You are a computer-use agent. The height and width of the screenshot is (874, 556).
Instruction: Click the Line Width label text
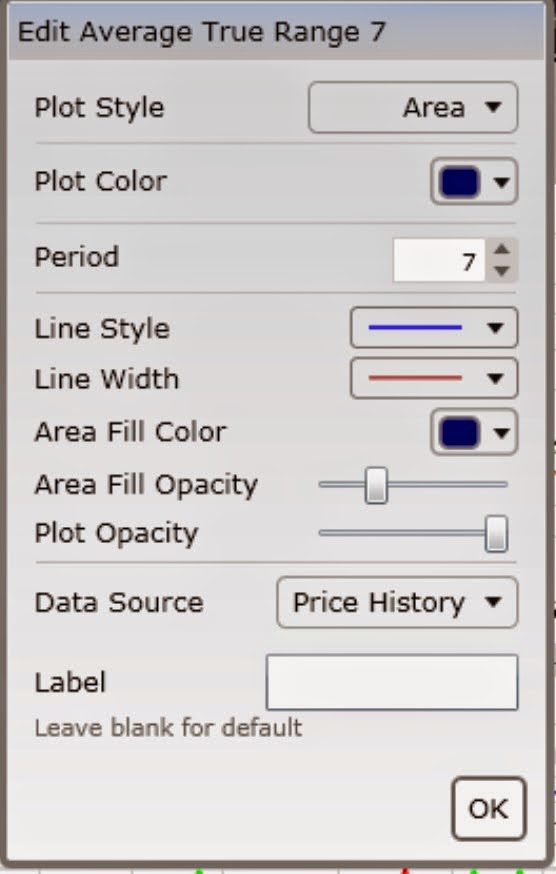click(107, 379)
